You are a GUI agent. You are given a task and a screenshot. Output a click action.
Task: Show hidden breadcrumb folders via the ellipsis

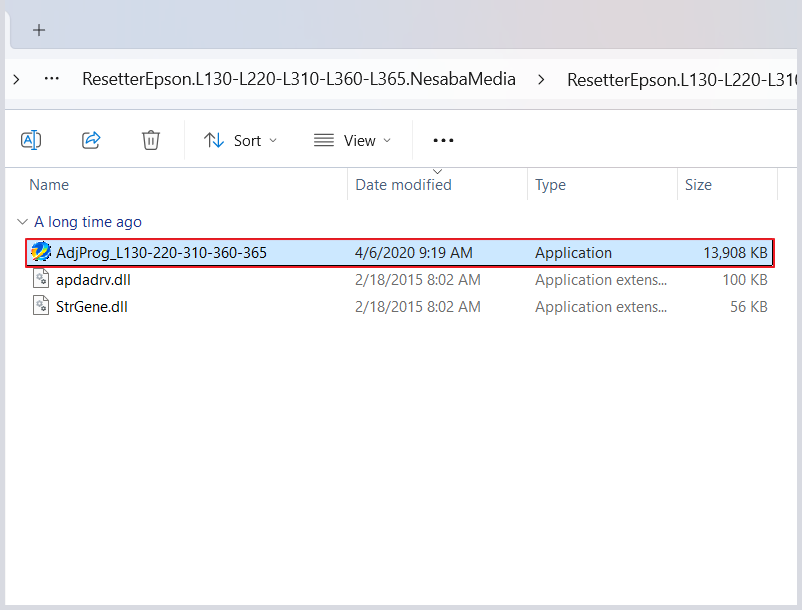point(52,79)
